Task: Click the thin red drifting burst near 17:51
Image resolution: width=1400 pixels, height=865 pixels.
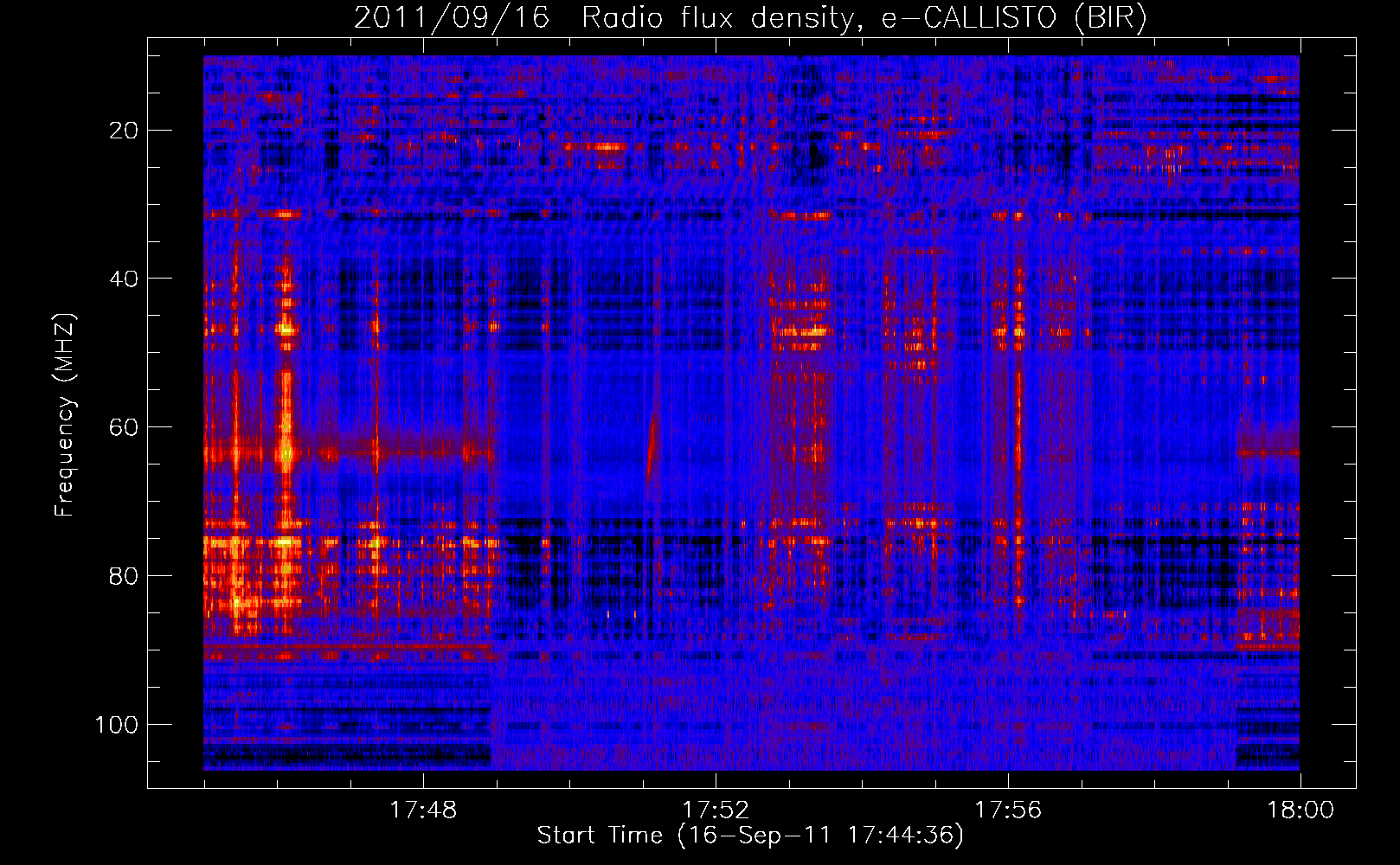Action: [x=652, y=450]
